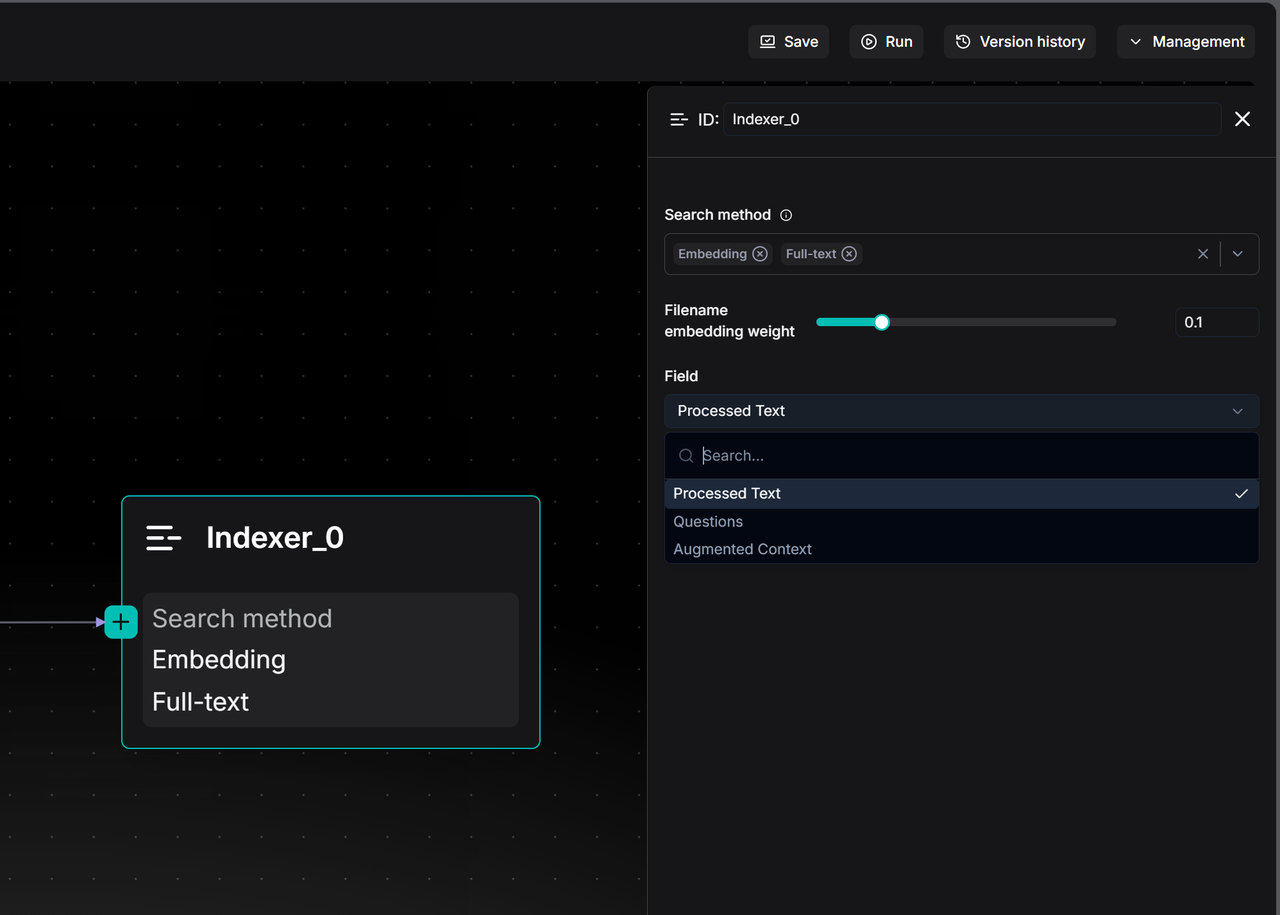This screenshot has height=915, width=1280.
Task: Click the Filename embedding weight slider handle
Action: (x=881, y=322)
